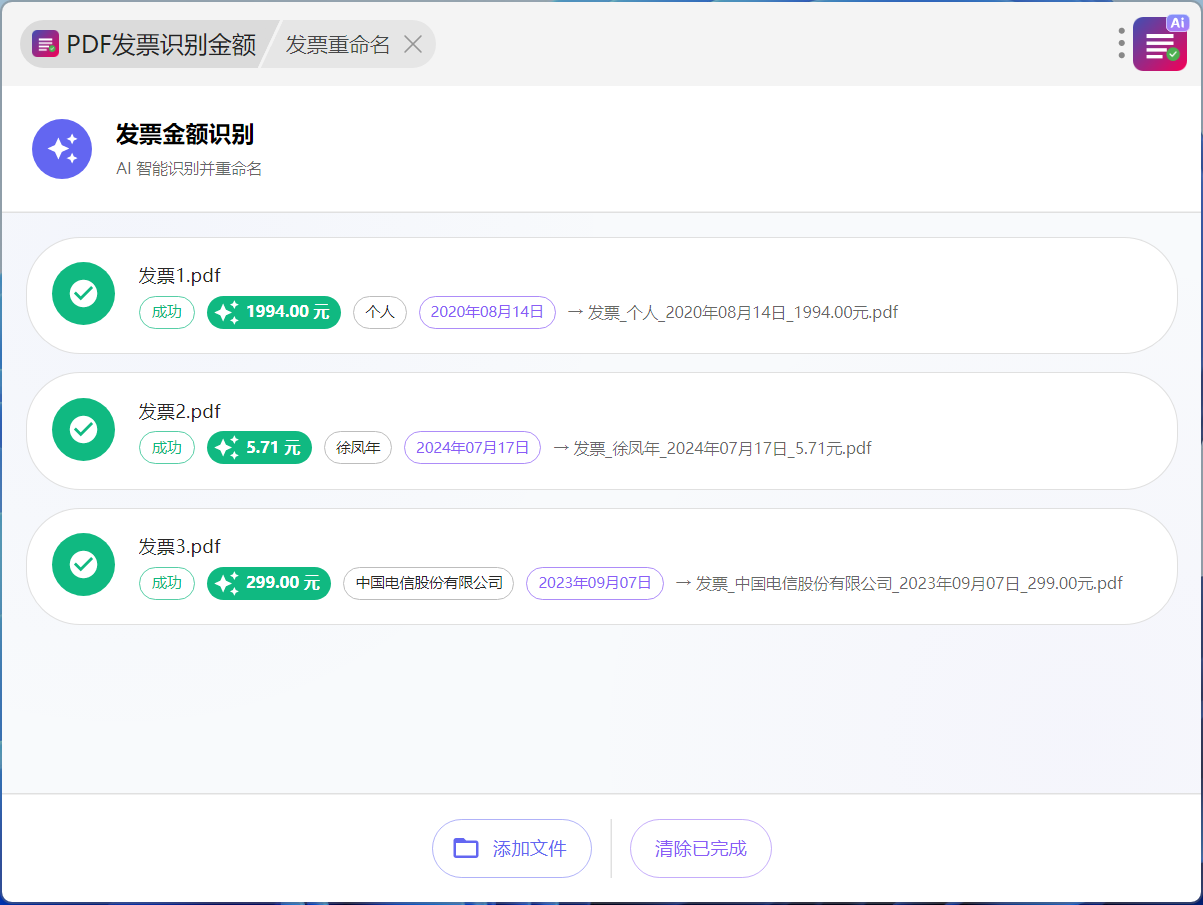Click the 成功 status tag of 发票3.pdf
The image size is (1203, 905).
coord(166,583)
